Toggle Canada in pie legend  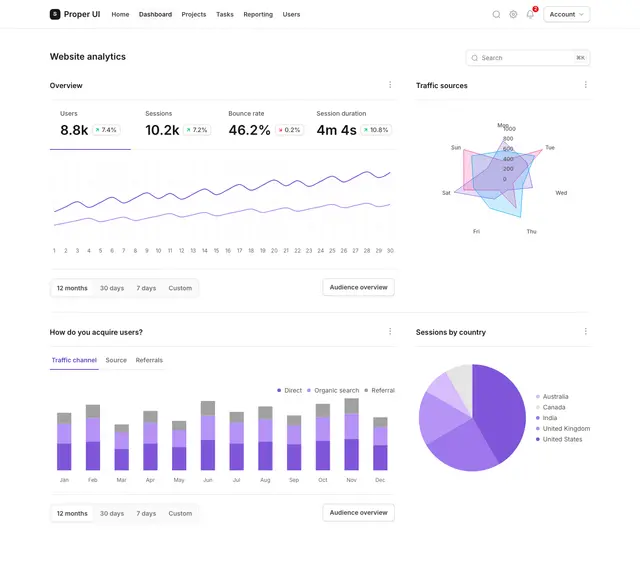(551, 407)
